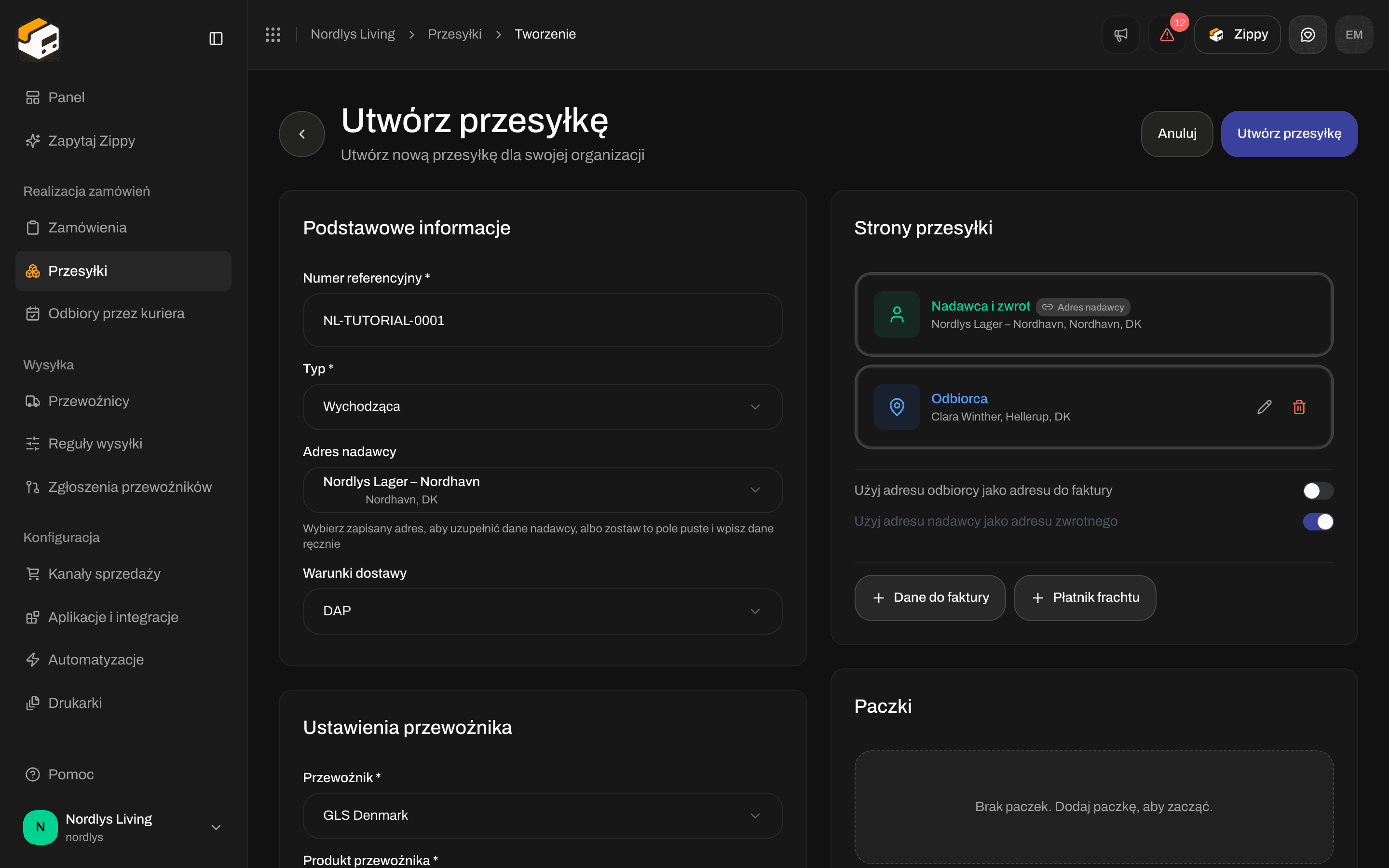Expand the Nordlys Living organization switcher
This screenshot has width=1389, height=868.
[123, 827]
